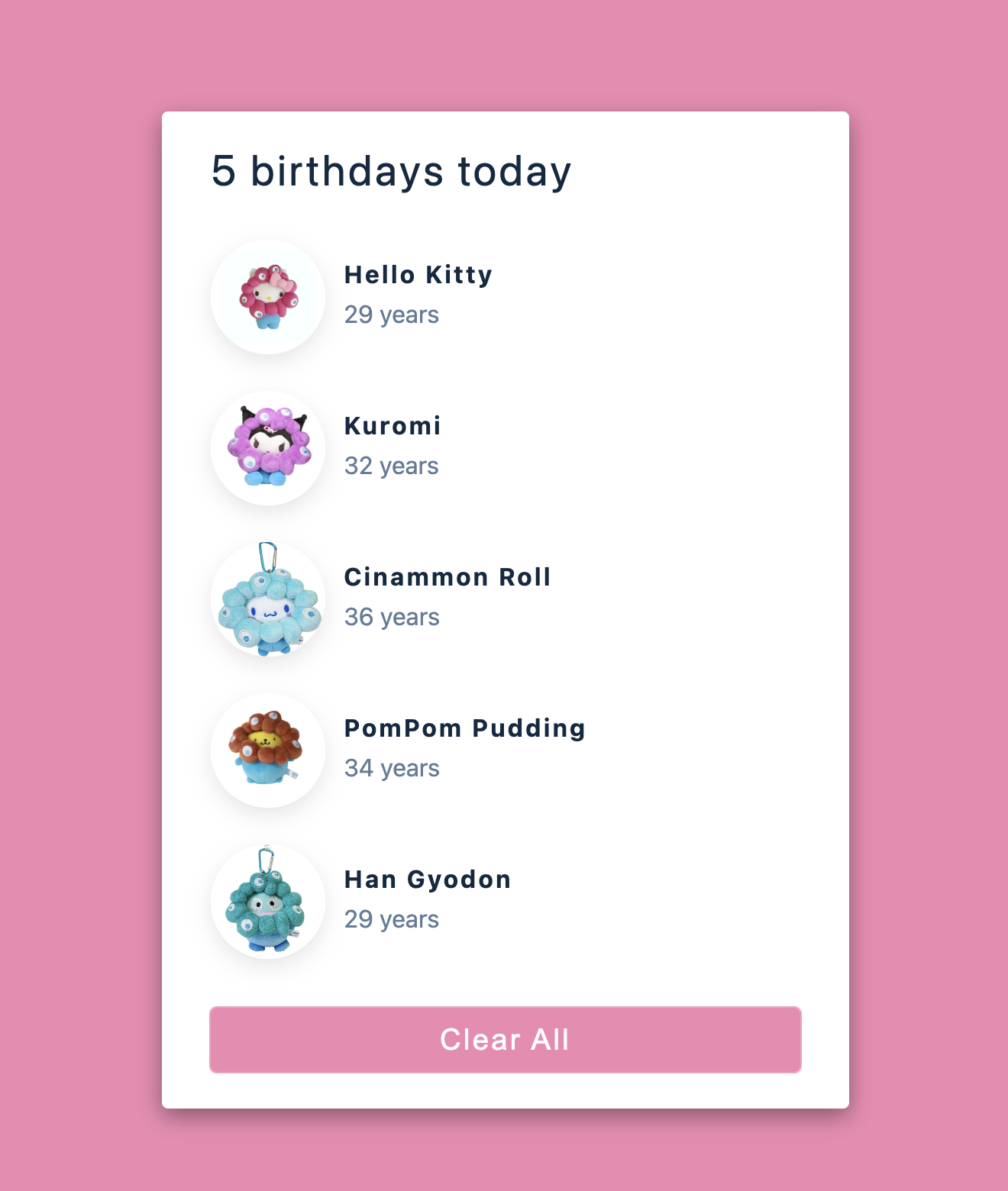Viewport: 1008px width, 1191px height.
Task: Click the '29 years' under Hello Kitty
Action: (x=392, y=315)
